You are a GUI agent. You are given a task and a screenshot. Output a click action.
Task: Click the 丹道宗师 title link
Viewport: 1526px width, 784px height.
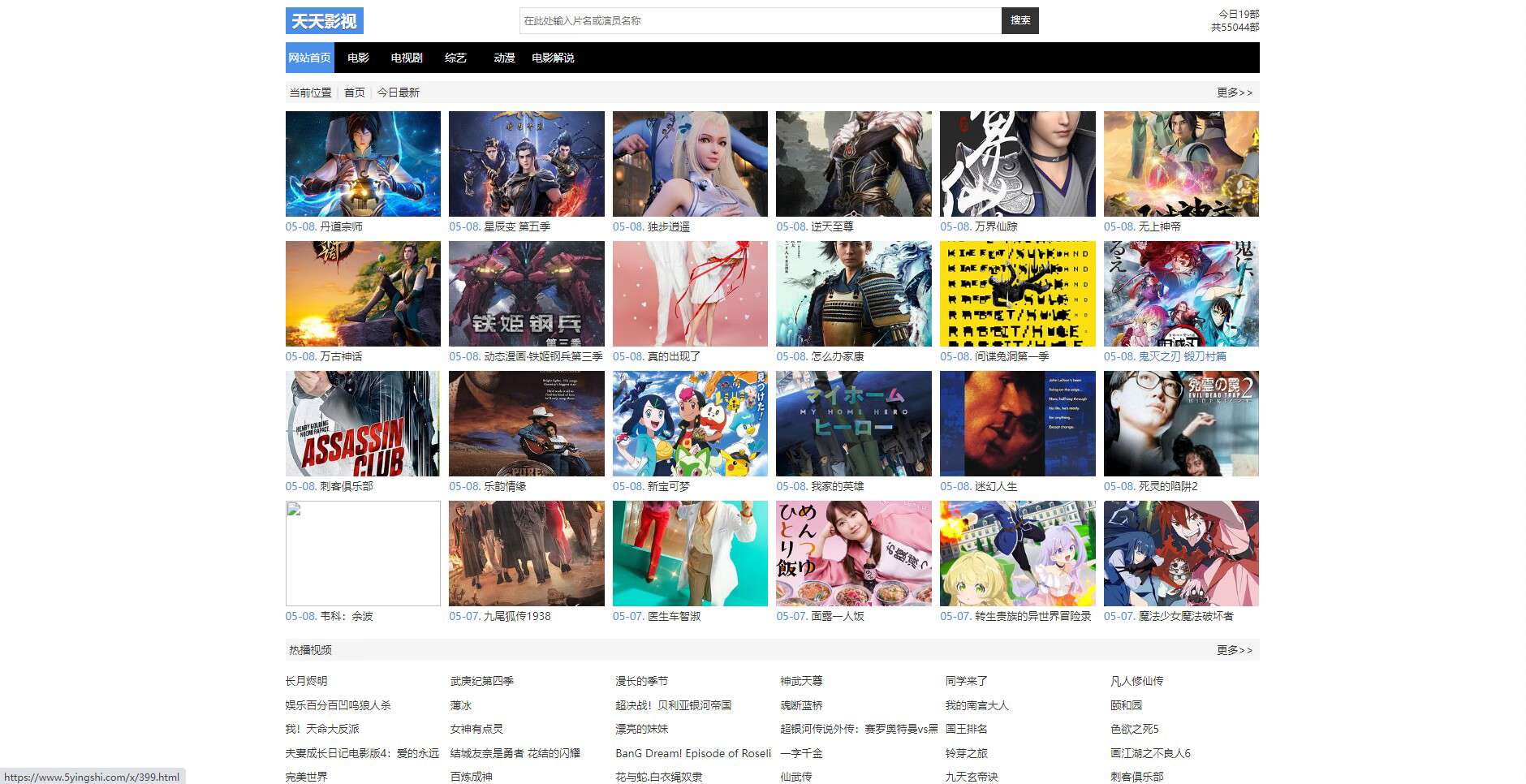coord(342,226)
